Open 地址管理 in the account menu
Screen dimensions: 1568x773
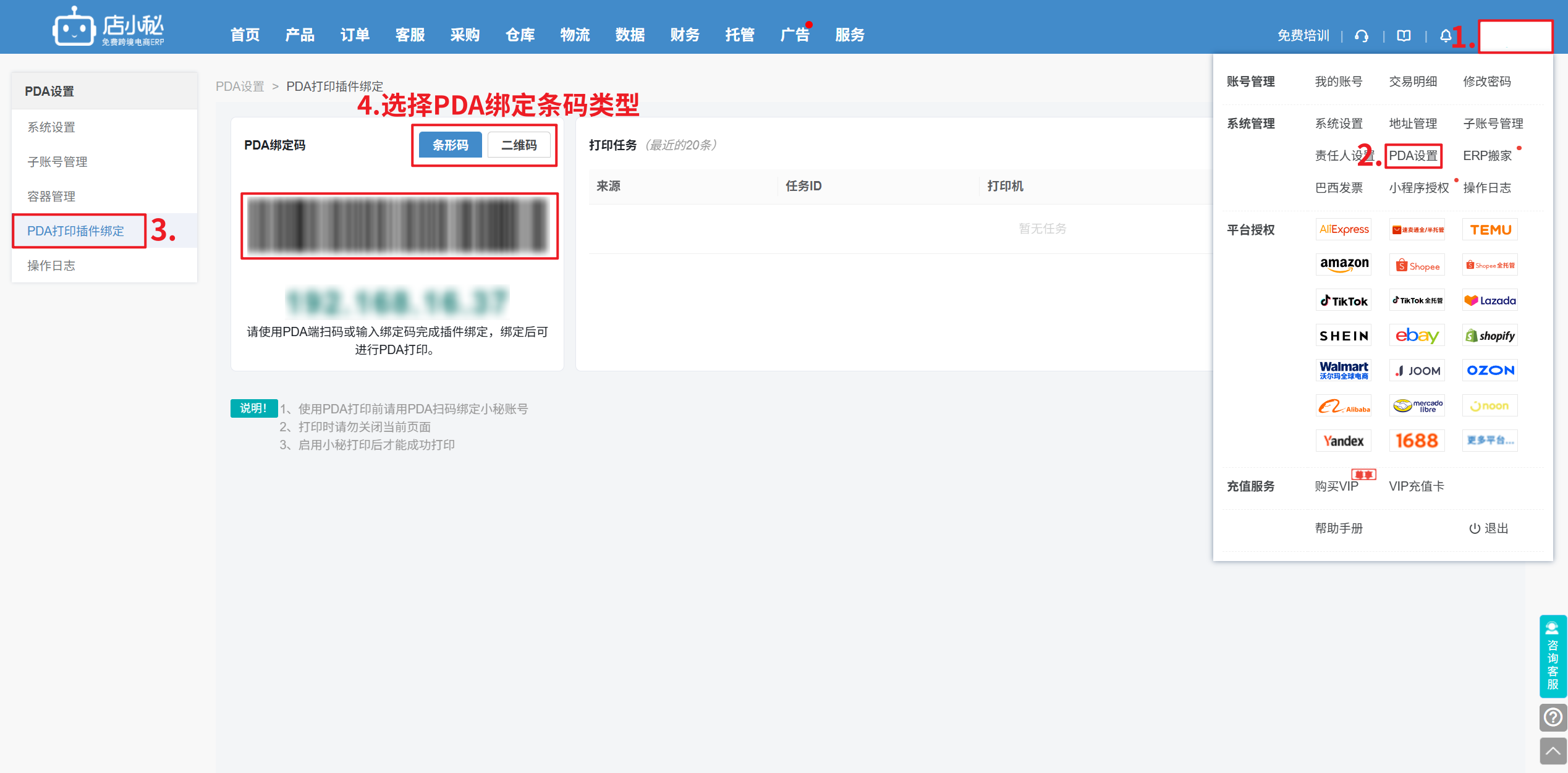point(1413,124)
